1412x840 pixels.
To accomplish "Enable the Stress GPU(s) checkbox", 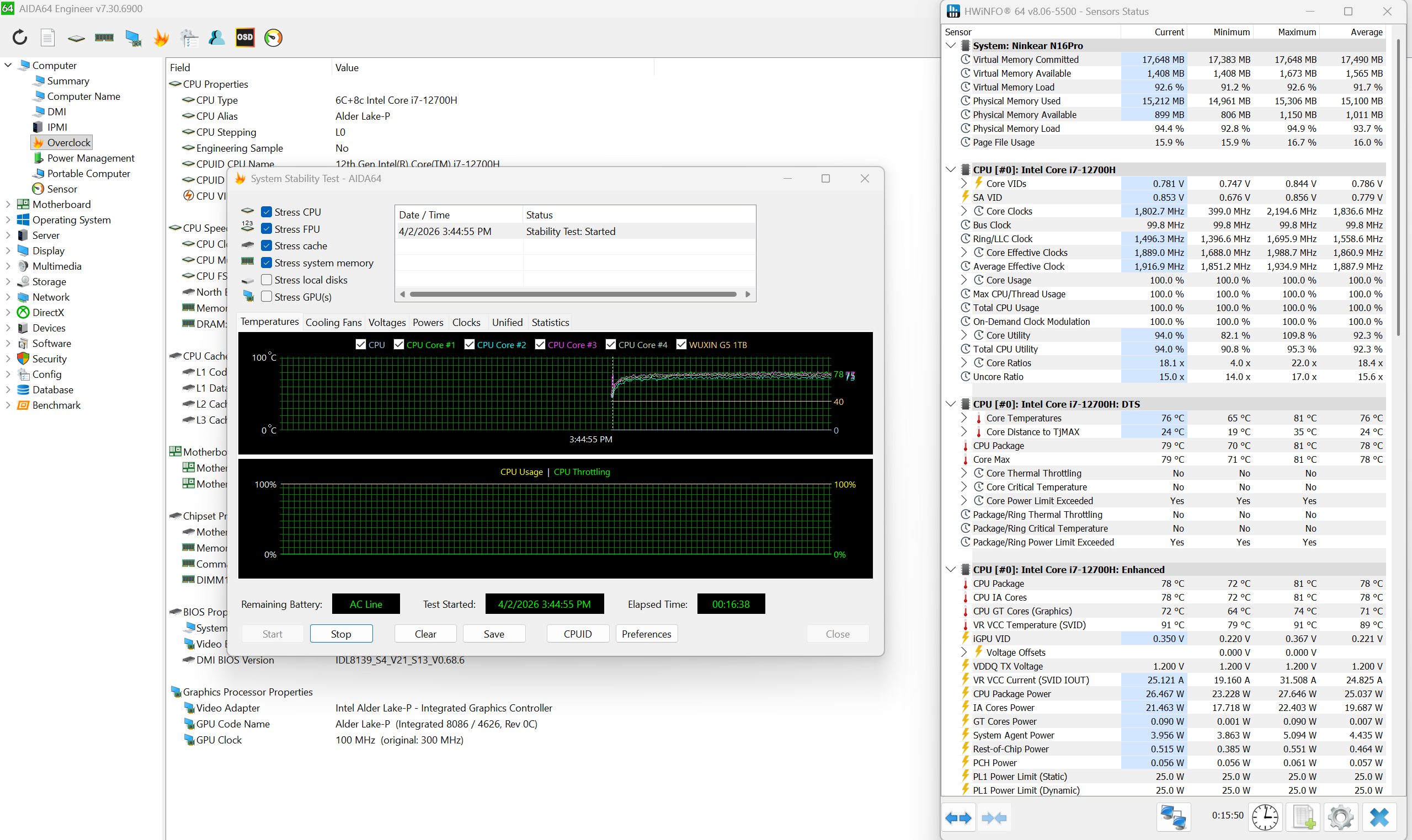I will (267, 297).
